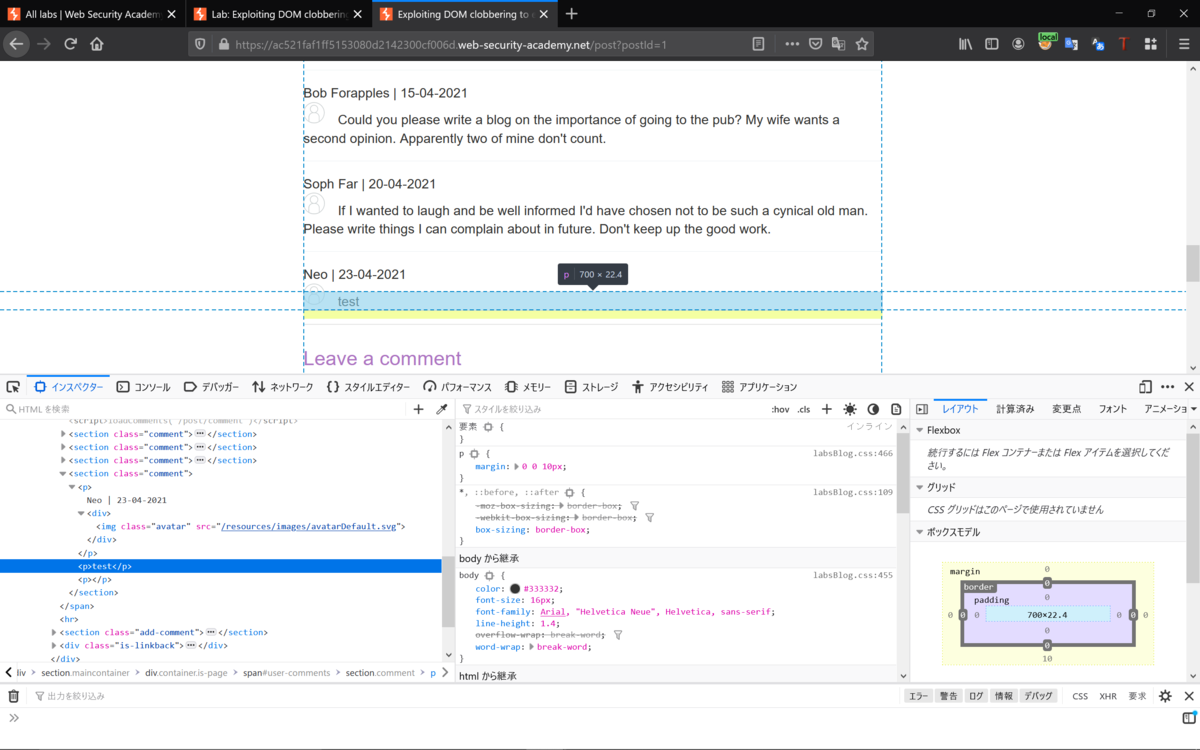Toggle the 3-pane inspector sidebar icon

click(x=922, y=409)
